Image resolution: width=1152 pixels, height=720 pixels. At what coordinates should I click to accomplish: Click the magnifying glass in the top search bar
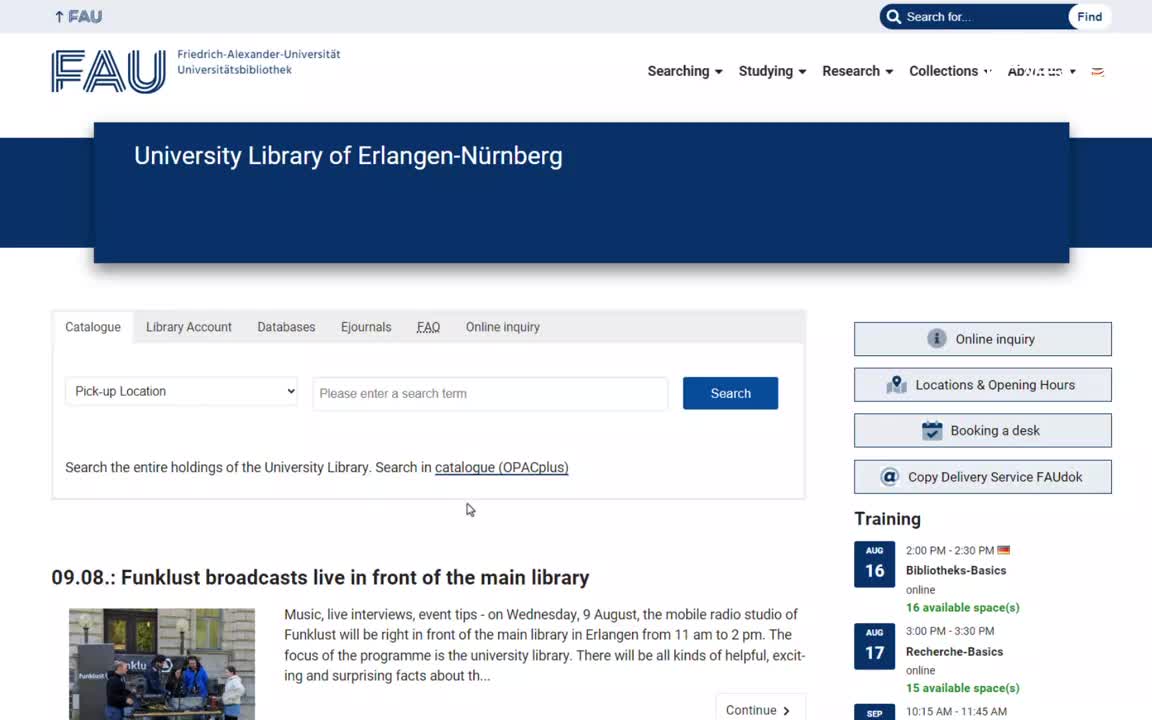click(x=893, y=16)
